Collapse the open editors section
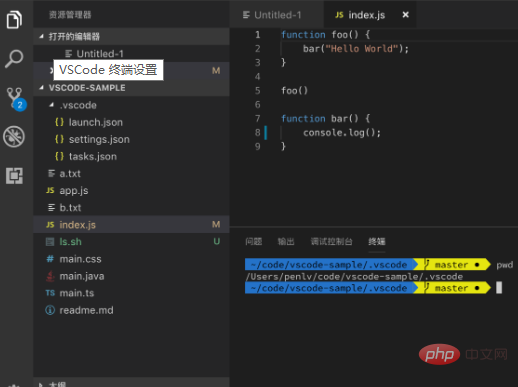 tap(41, 36)
